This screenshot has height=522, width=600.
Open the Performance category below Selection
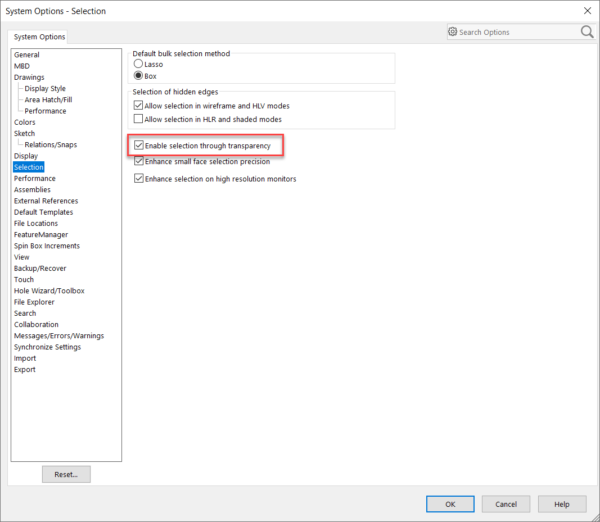[35, 178]
